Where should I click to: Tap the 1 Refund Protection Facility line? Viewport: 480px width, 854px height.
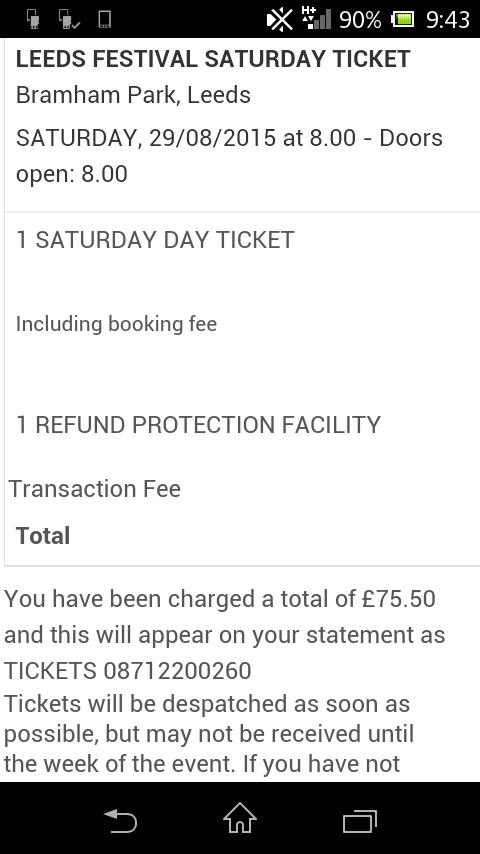click(198, 425)
